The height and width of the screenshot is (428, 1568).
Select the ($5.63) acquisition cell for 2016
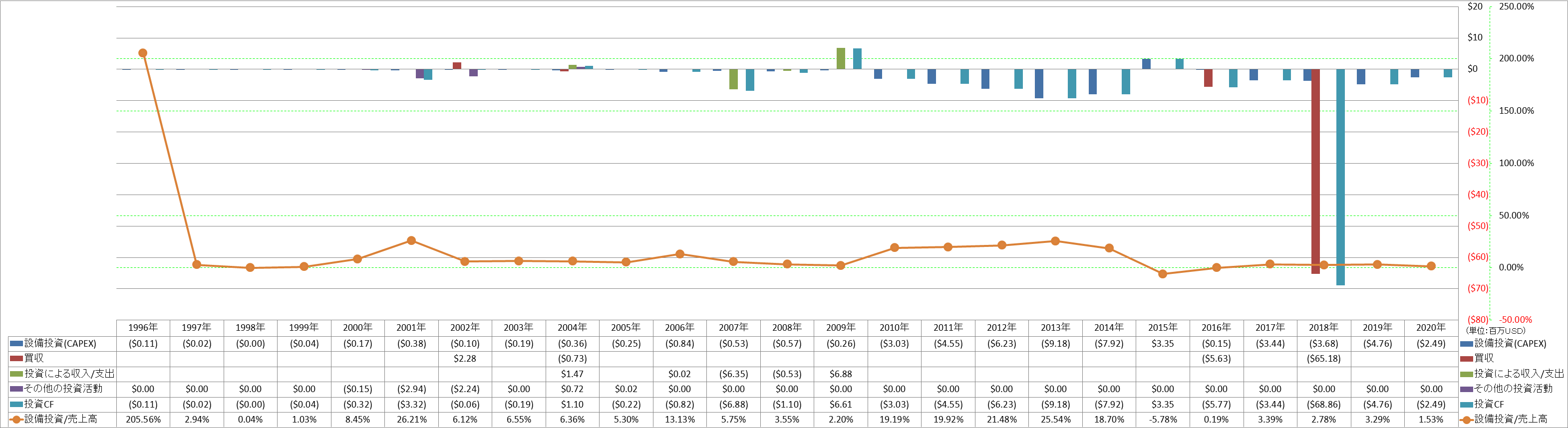click(x=1216, y=359)
